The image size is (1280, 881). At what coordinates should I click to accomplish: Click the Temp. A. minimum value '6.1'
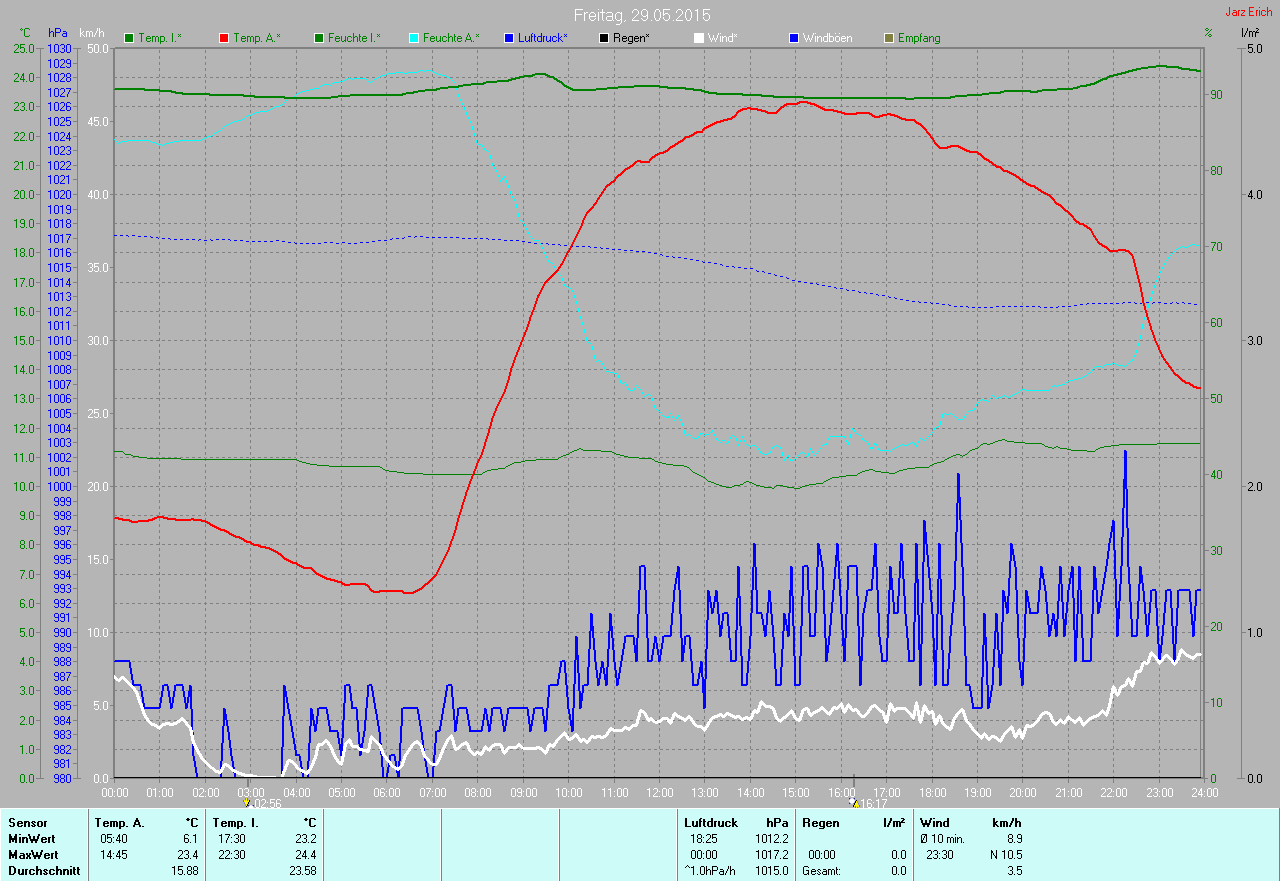[190, 839]
